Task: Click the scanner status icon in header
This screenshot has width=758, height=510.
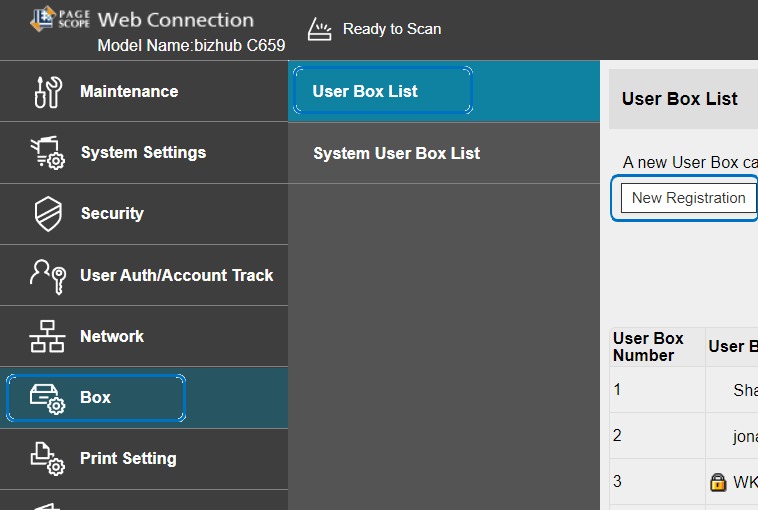Action: coord(318,29)
